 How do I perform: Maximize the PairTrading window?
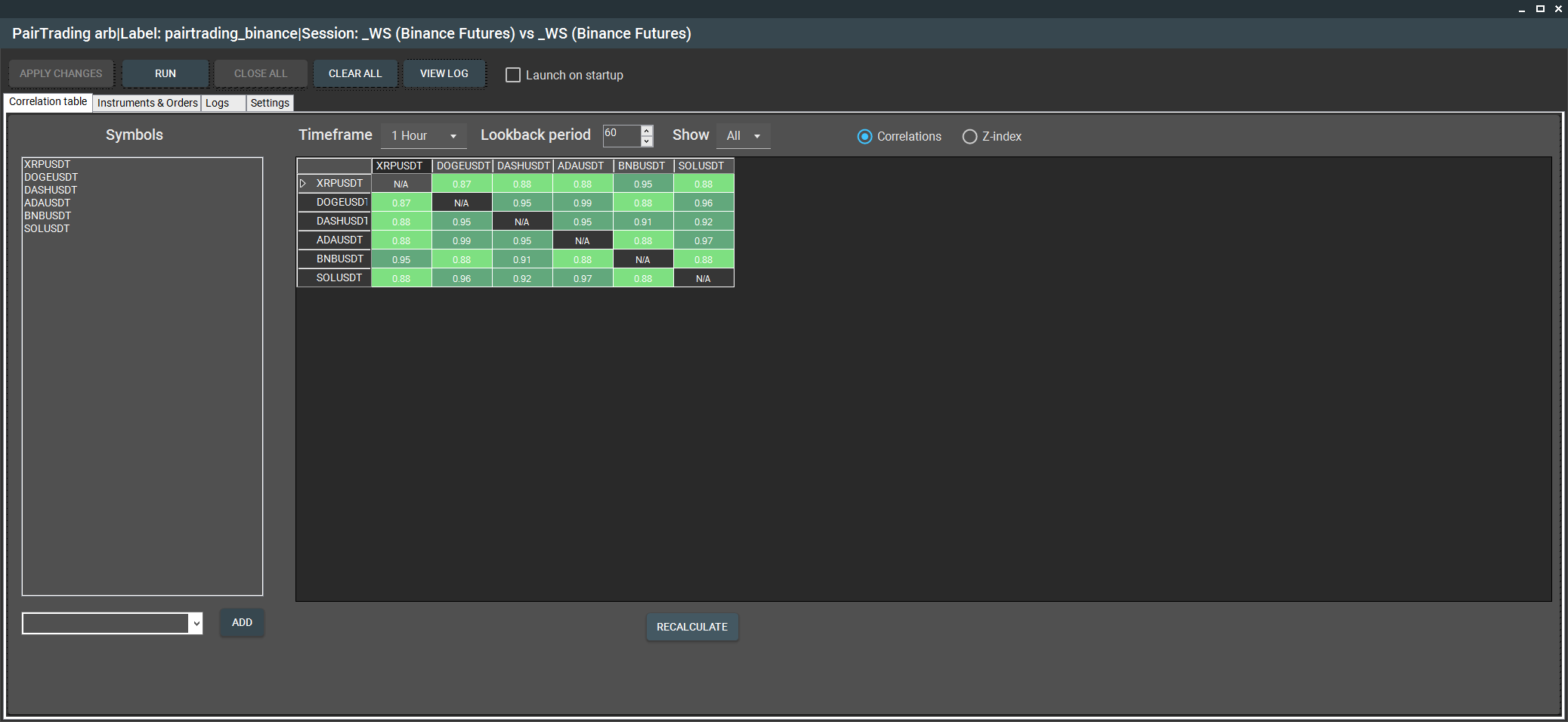click(x=1540, y=9)
